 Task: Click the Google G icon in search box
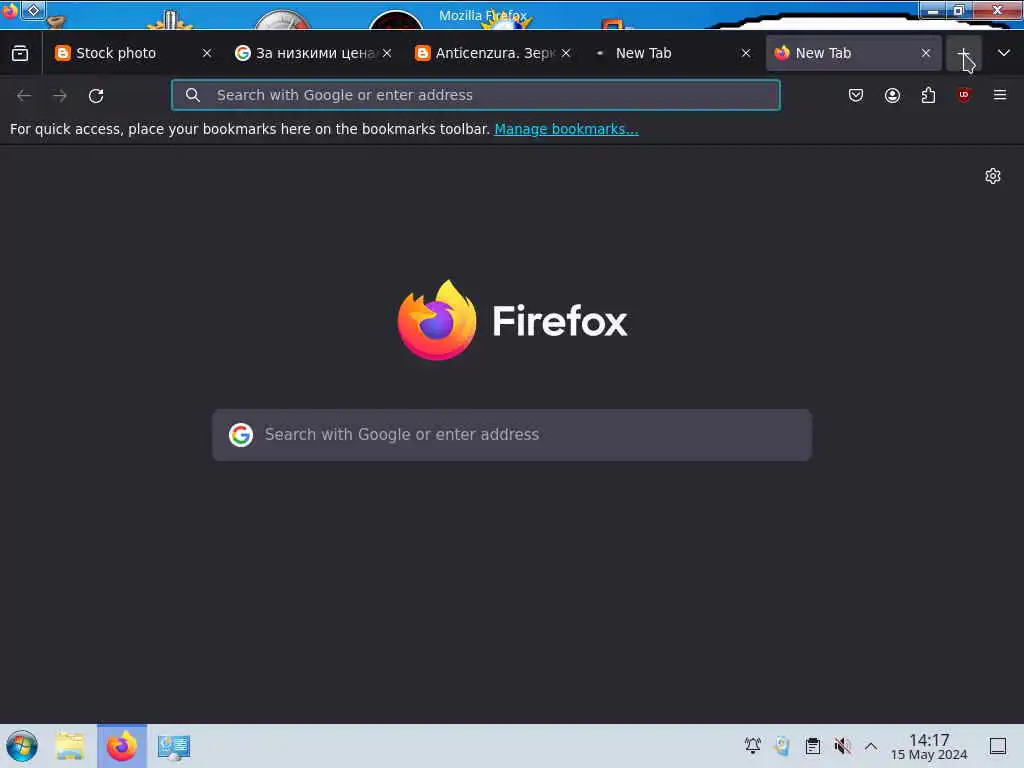point(241,435)
